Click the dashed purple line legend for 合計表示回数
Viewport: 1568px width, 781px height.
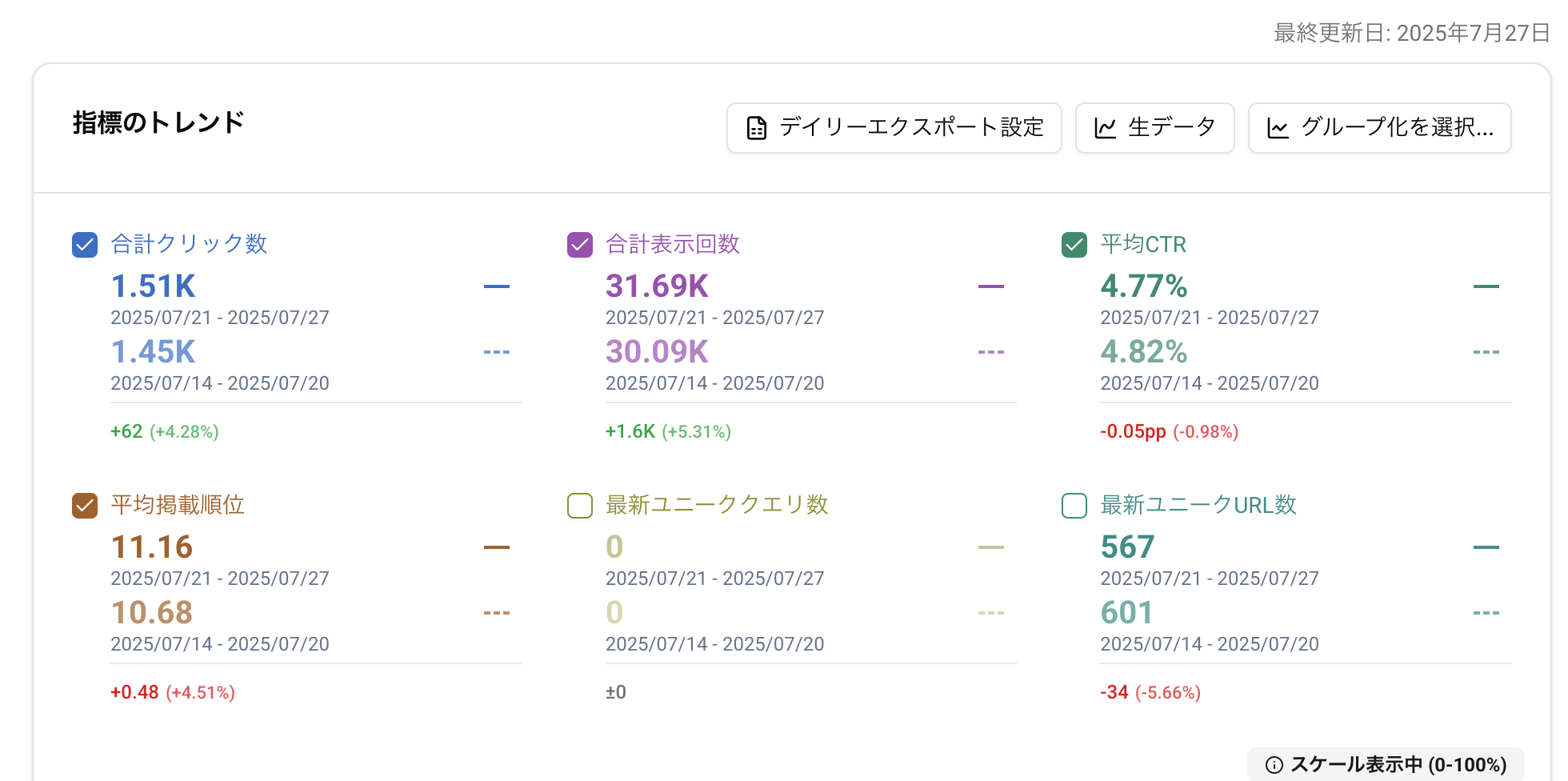(991, 351)
